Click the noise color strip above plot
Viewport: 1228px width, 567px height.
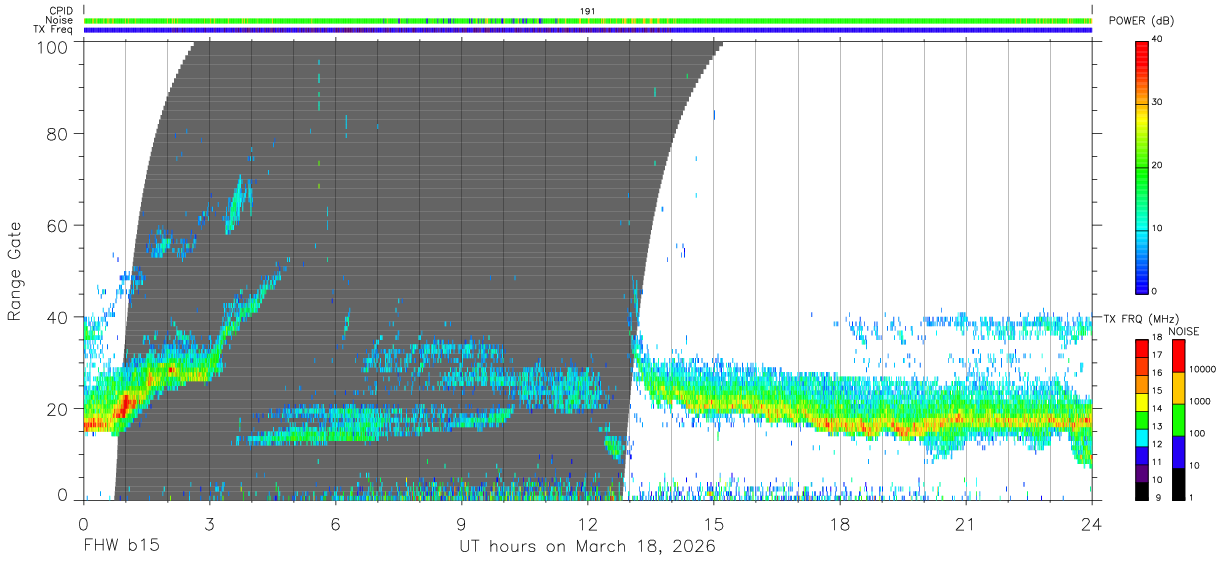[588, 20]
